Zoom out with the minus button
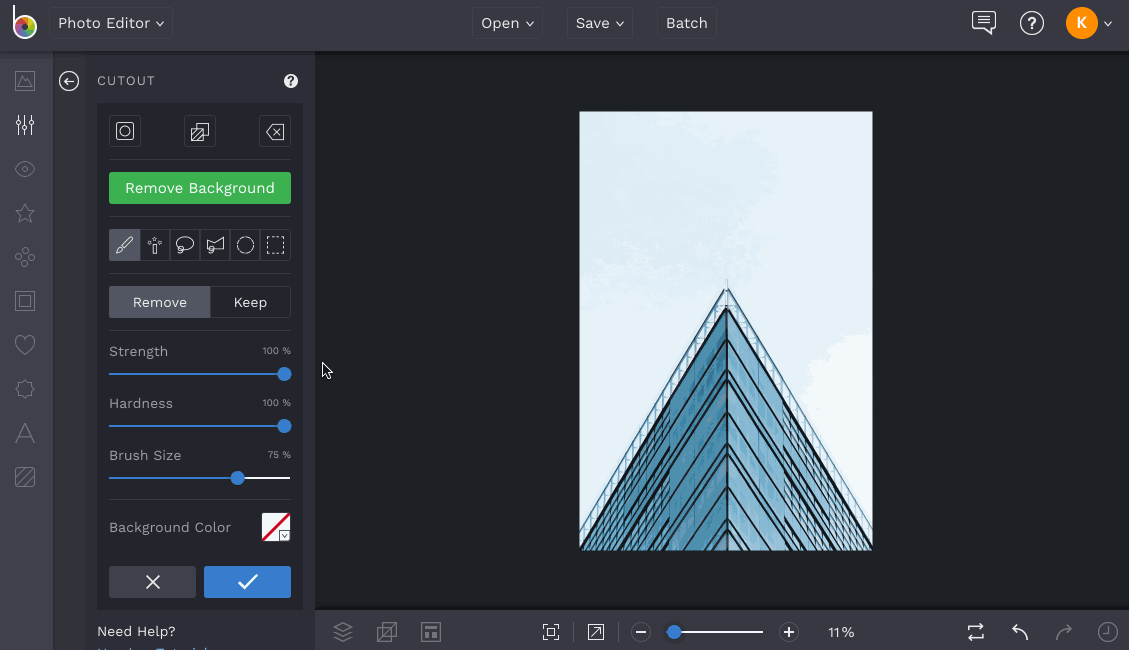This screenshot has height=650, width=1129. (641, 632)
